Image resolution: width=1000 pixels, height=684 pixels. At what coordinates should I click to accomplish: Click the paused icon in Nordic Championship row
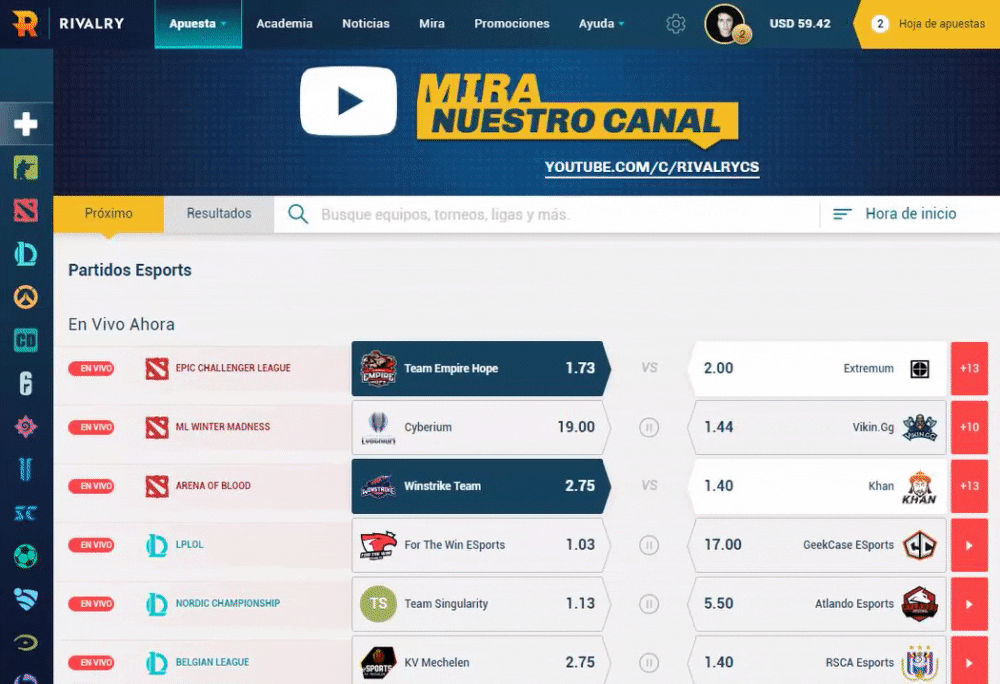[x=649, y=604]
